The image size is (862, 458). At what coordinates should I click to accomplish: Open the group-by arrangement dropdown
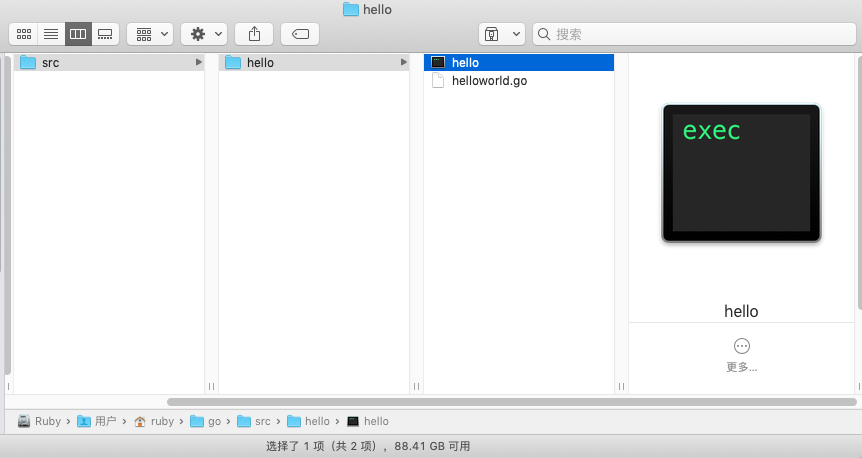click(150, 34)
